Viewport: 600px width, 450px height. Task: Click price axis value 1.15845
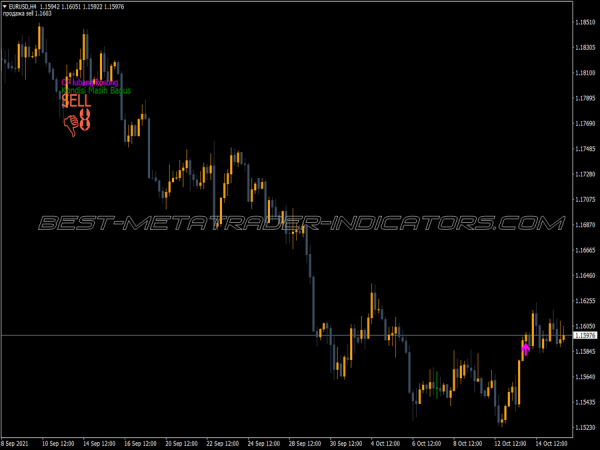[x=585, y=351]
